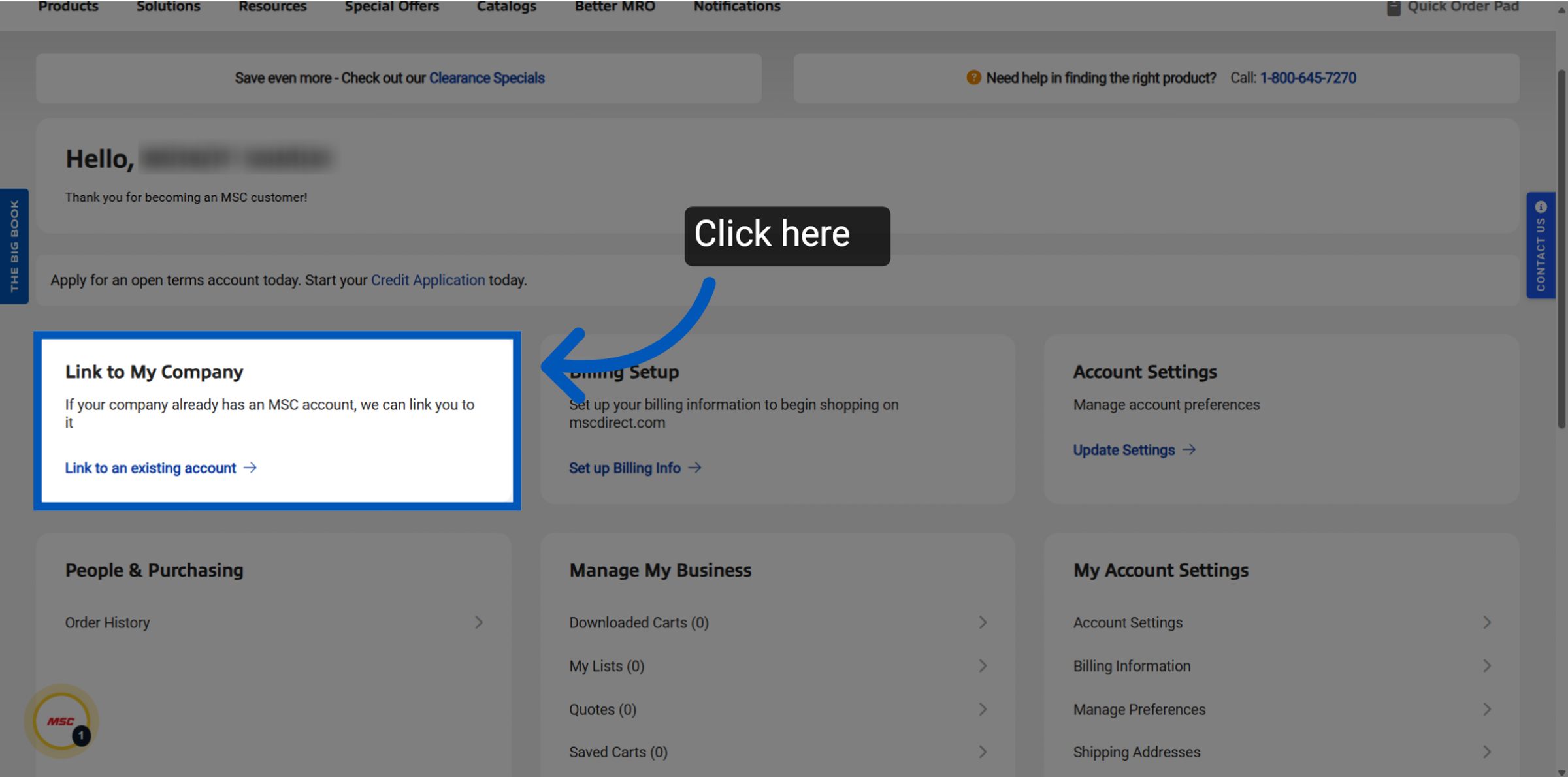Click Link to an existing account
This screenshot has width=1568, height=777.
[x=150, y=468]
